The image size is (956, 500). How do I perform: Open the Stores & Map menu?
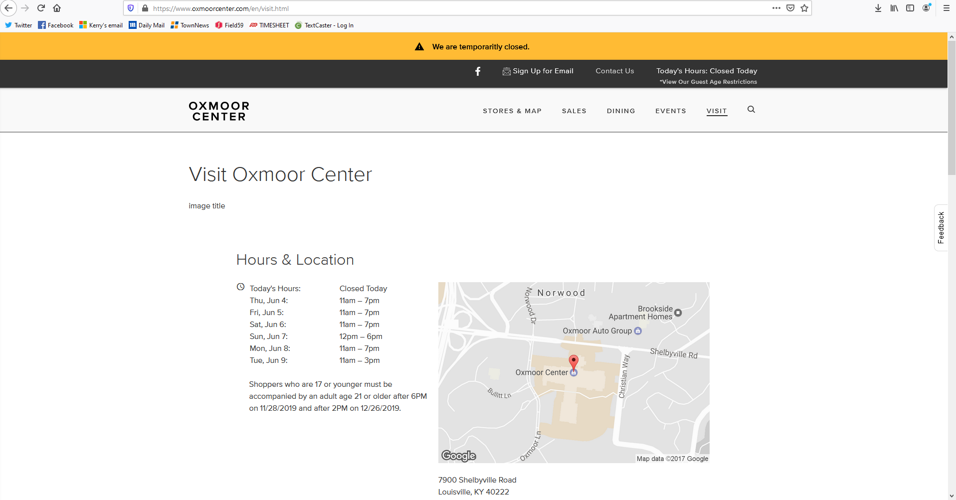tap(512, 111)
